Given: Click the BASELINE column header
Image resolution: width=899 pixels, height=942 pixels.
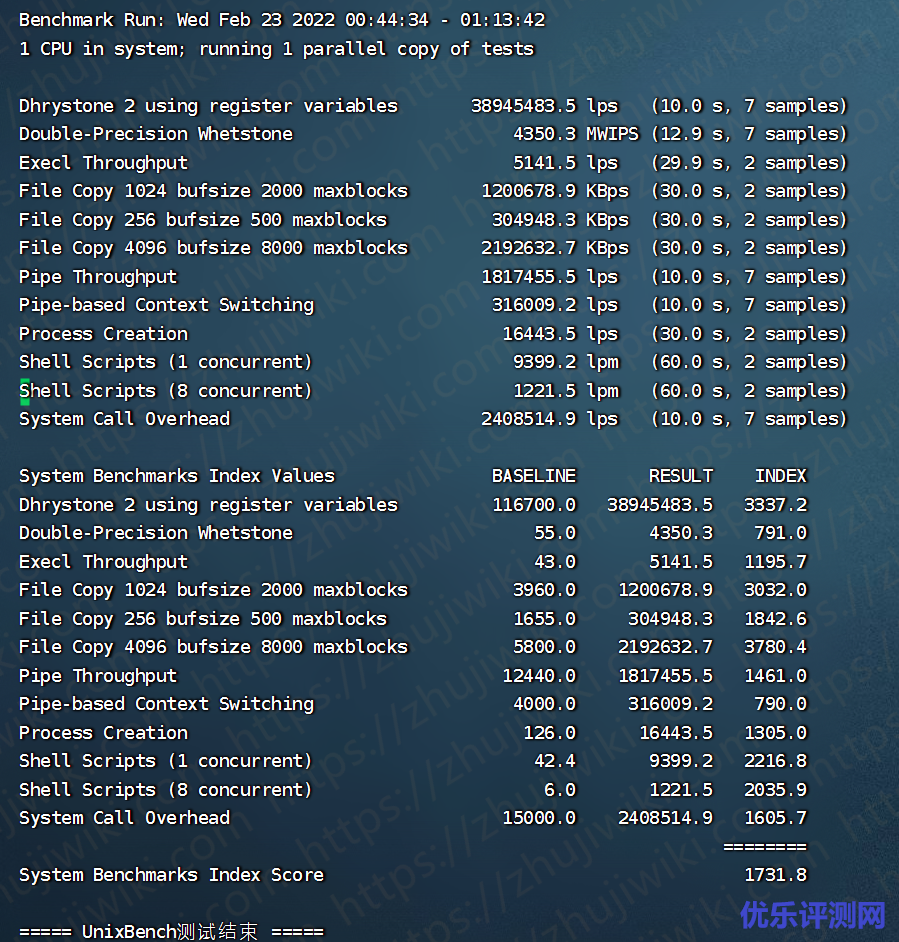Looking at the screenshot, I should (534, 476).
